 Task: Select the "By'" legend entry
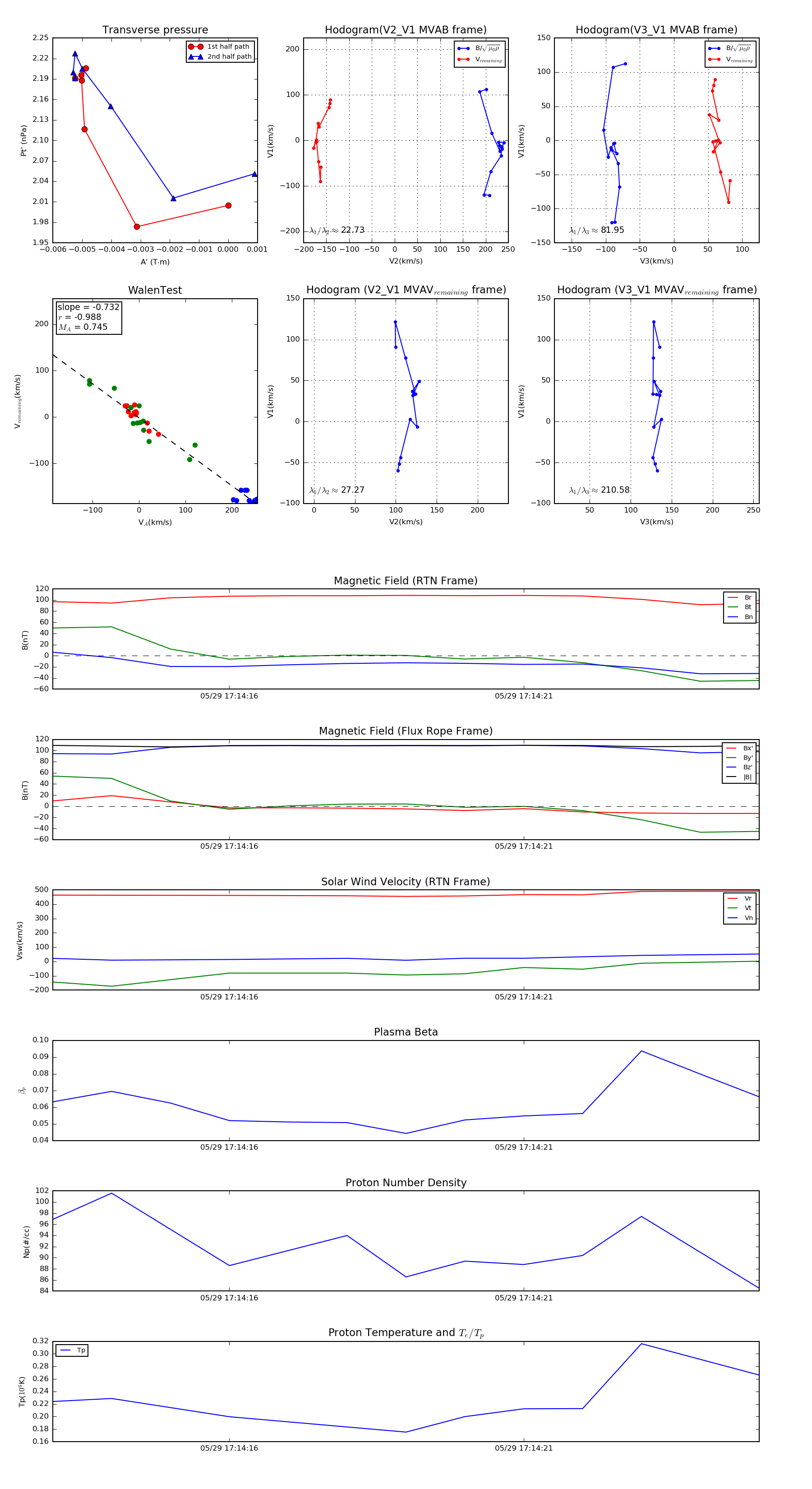(739, 758)
